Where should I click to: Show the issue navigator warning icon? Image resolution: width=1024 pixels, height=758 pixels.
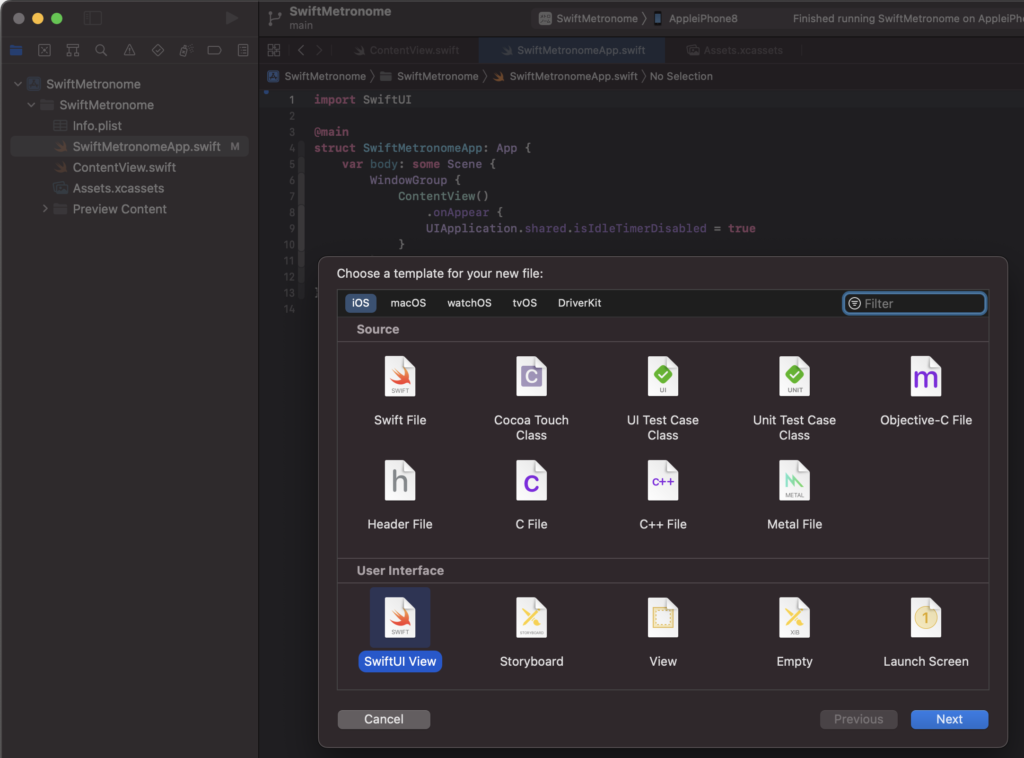pos(129,50)
